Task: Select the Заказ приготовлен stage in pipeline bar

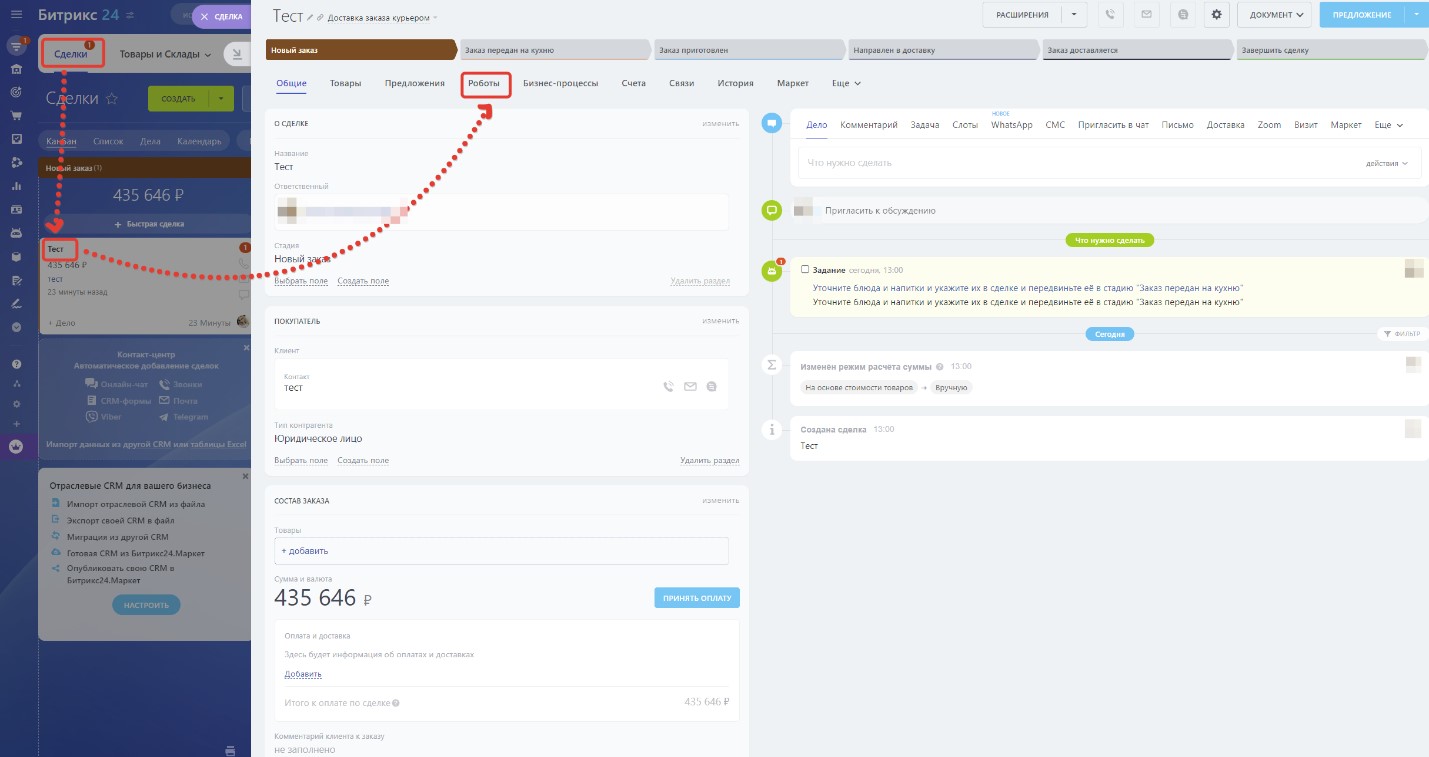Action: coord(748,50)
